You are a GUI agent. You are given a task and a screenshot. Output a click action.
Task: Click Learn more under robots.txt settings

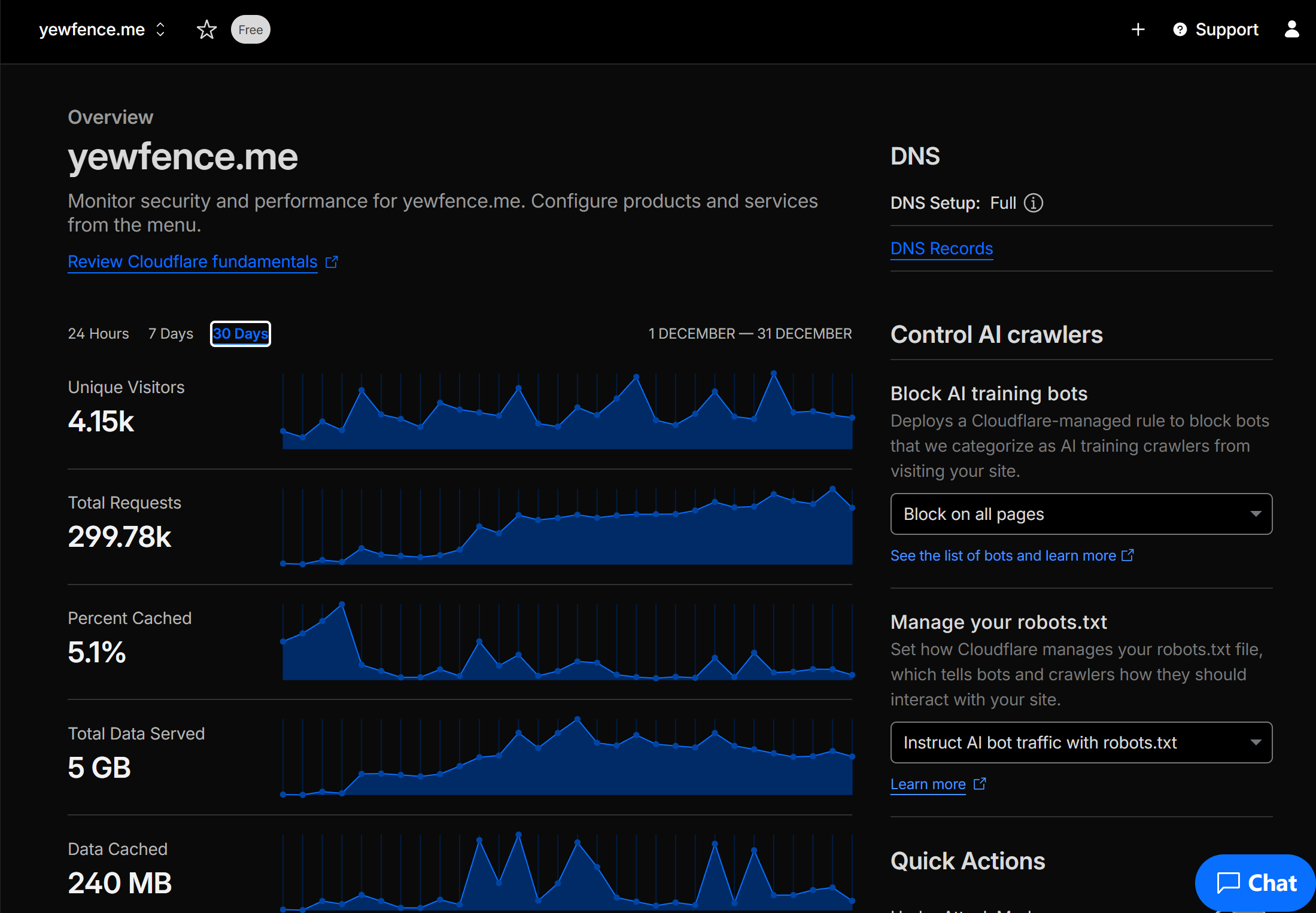(927, 784)
